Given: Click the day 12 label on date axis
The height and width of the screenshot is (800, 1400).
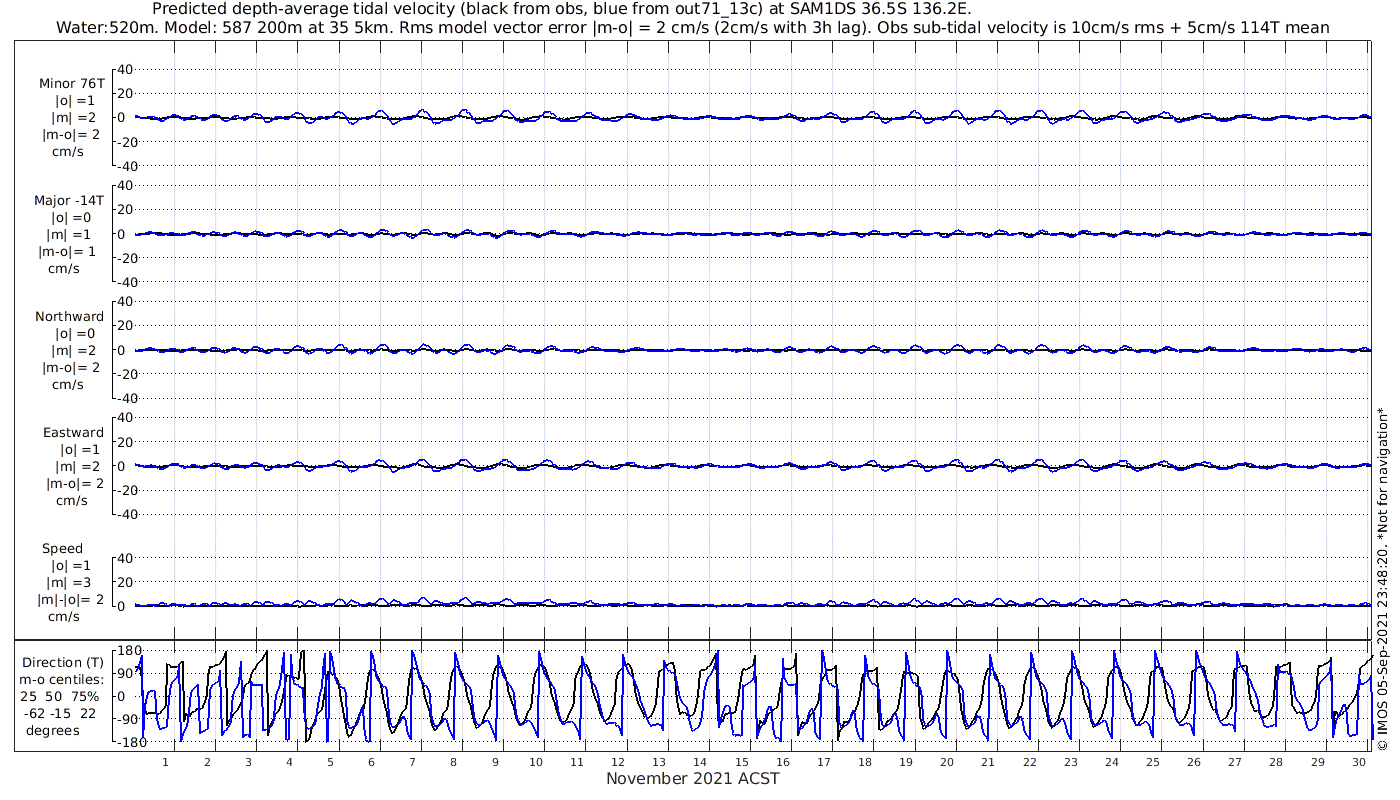Looking at the screenshot, I should (x=618, y=762).
